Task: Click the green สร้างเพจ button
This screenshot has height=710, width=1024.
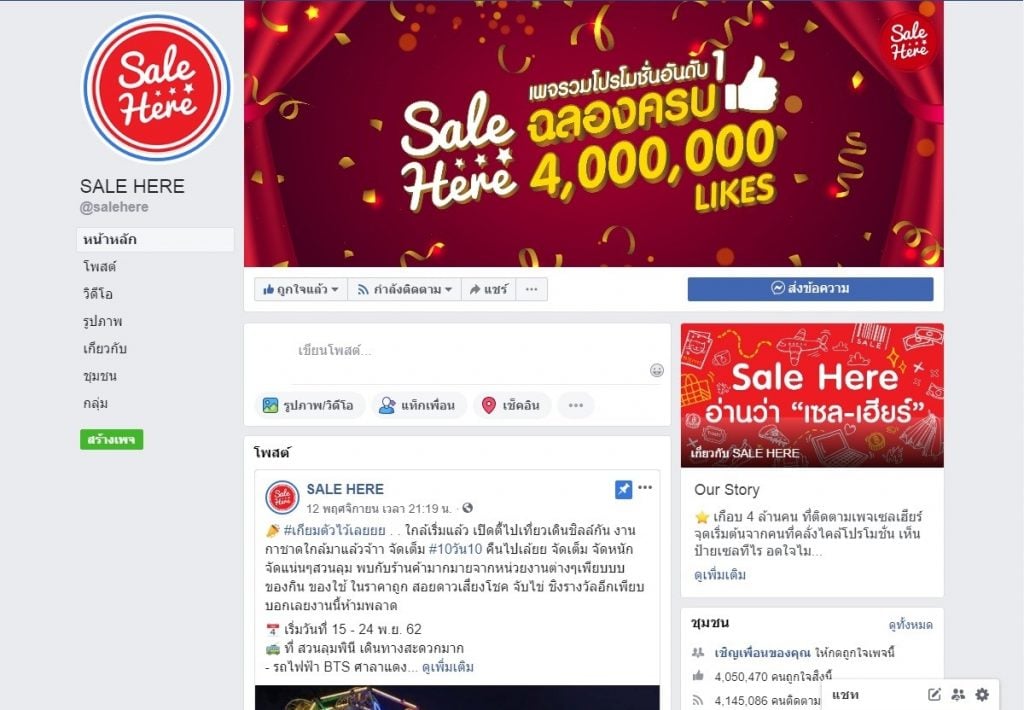Action: (x=112, y=440)
